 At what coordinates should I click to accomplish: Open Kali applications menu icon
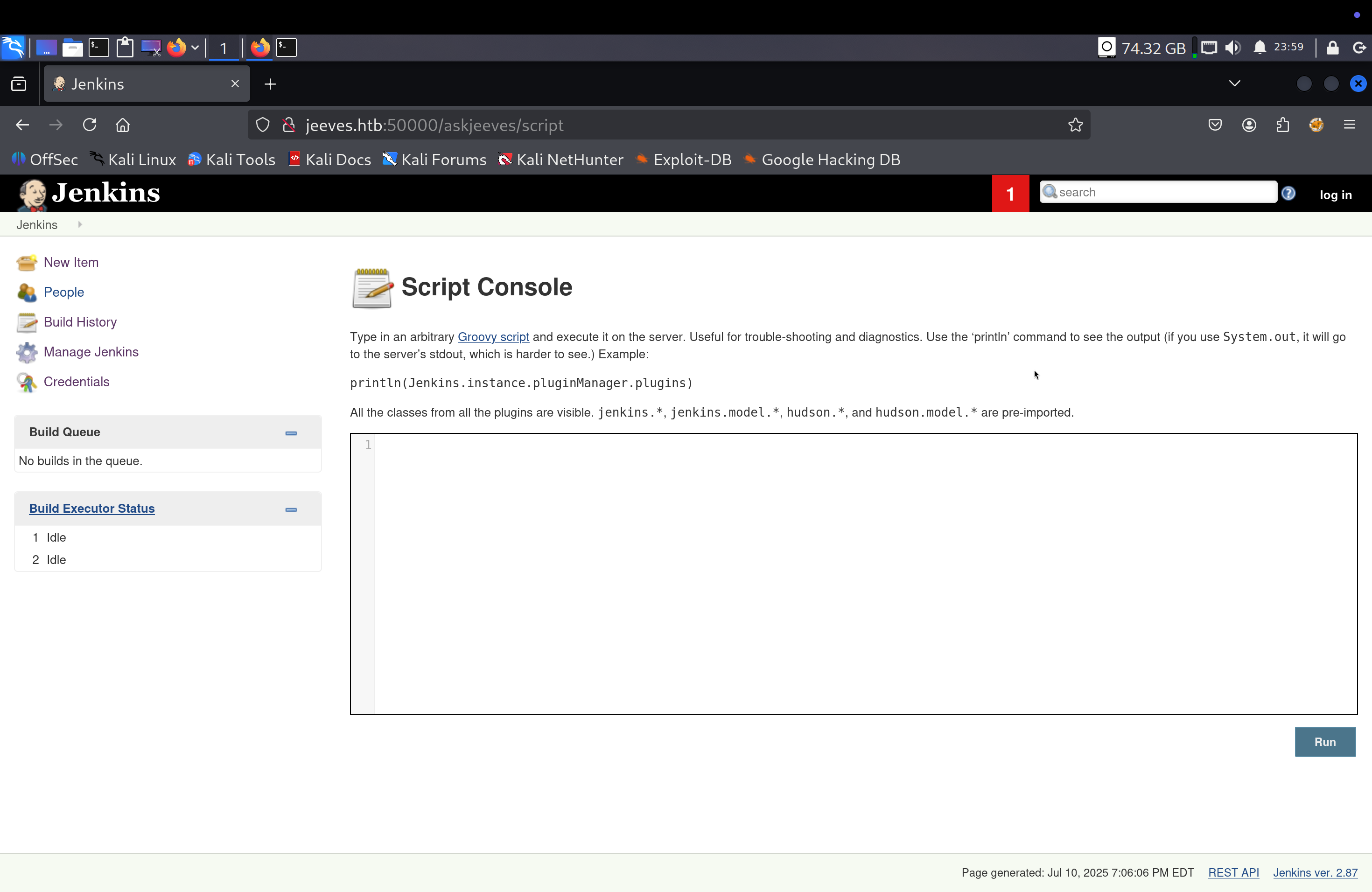(13, 47)
